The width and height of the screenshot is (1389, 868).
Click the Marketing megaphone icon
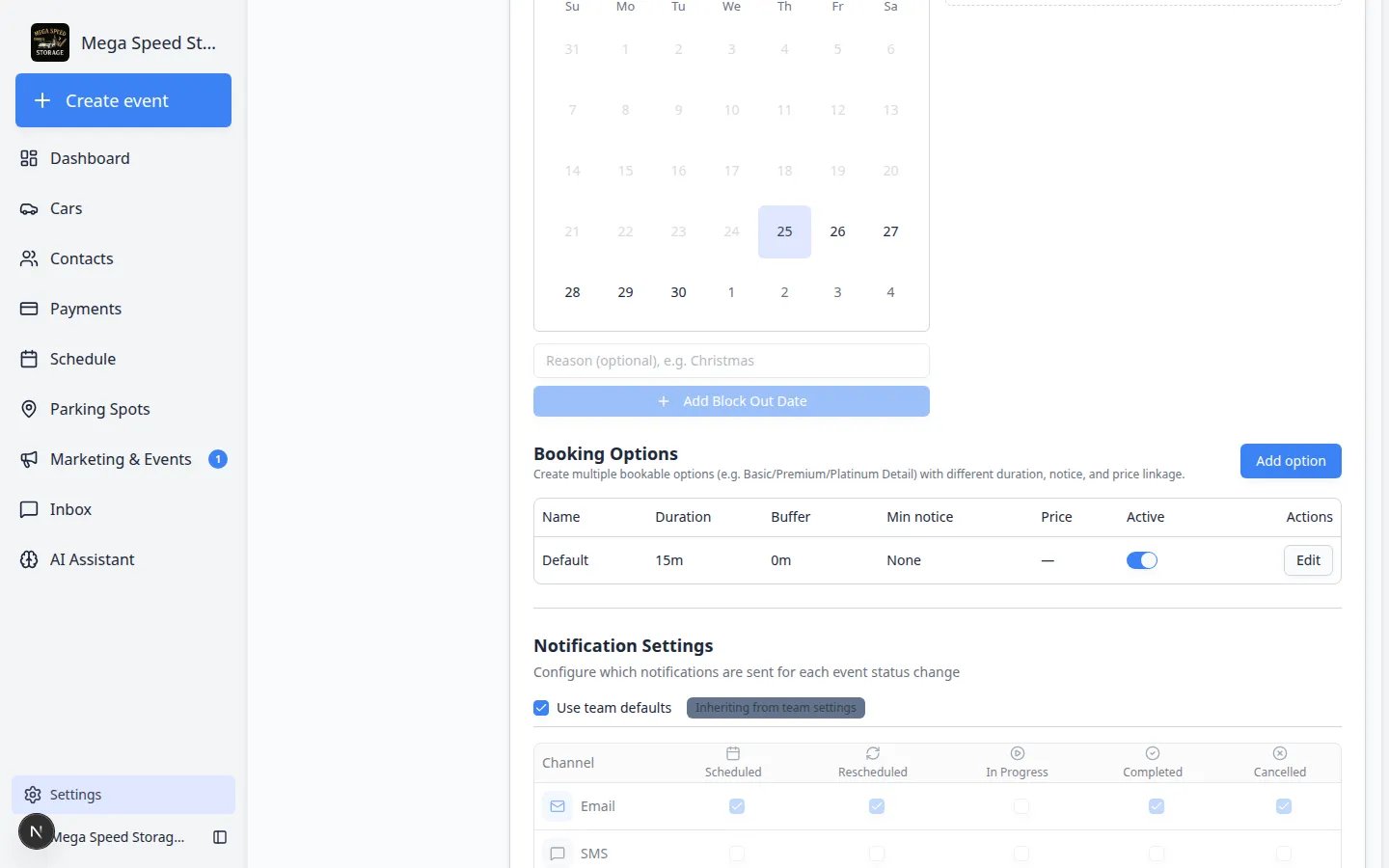(29, 459)
